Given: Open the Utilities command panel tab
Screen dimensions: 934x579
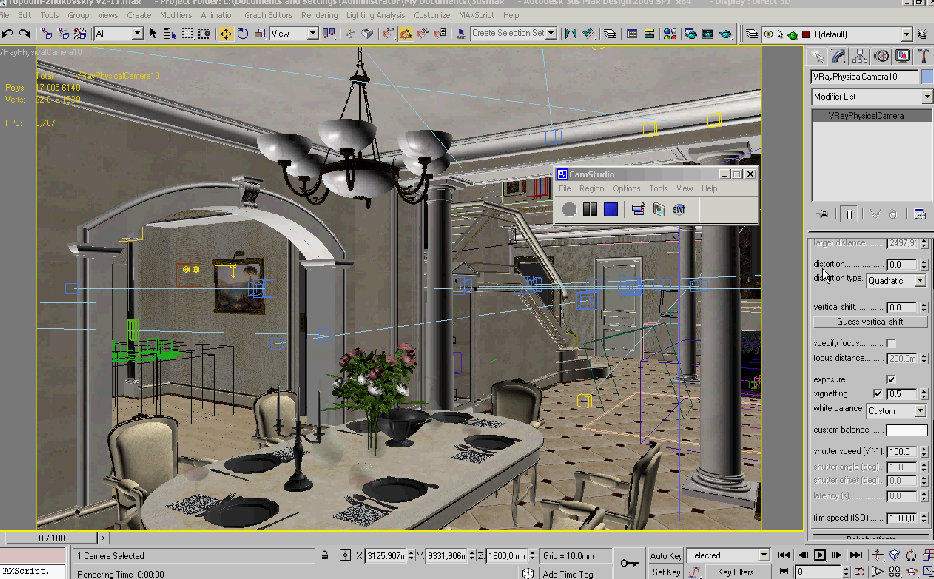Looking at the screenshot, I should point(924,57).
